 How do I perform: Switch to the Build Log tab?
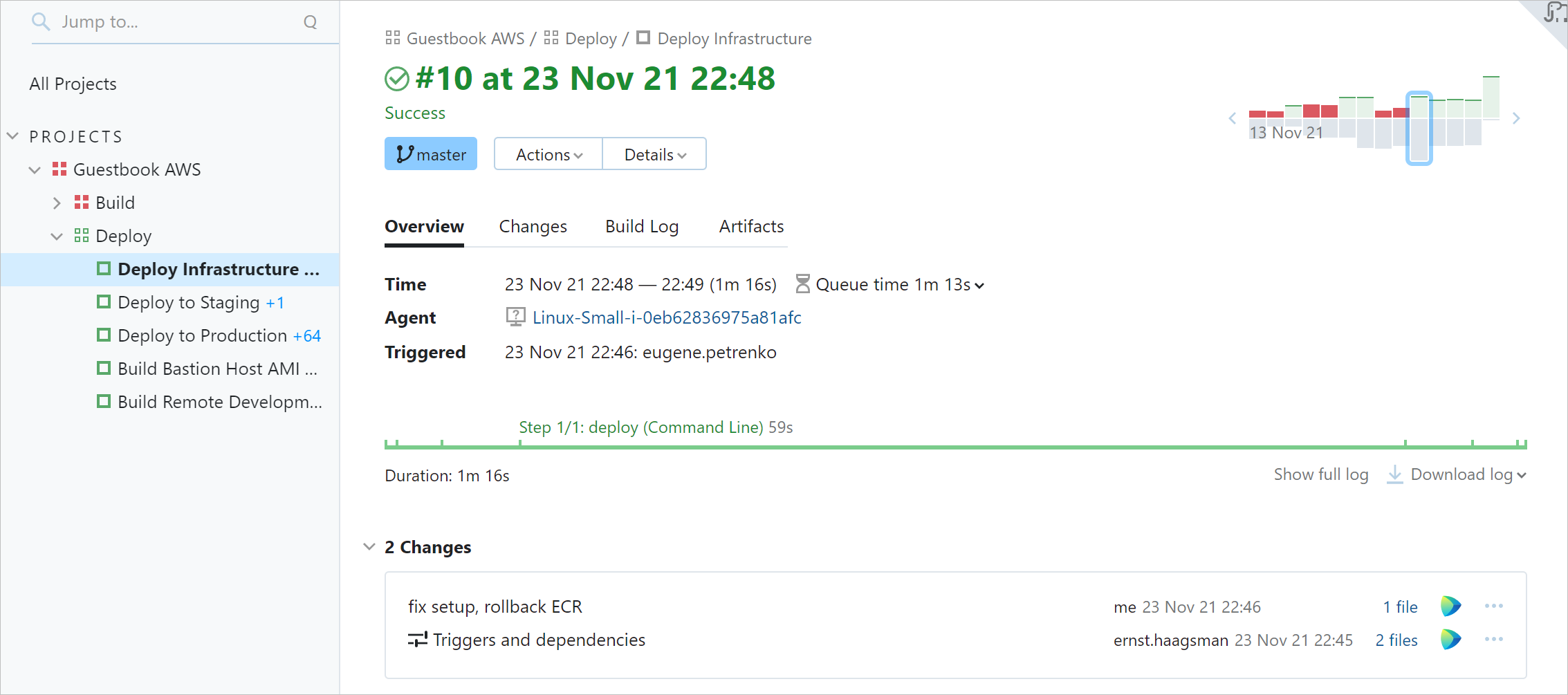641,226
